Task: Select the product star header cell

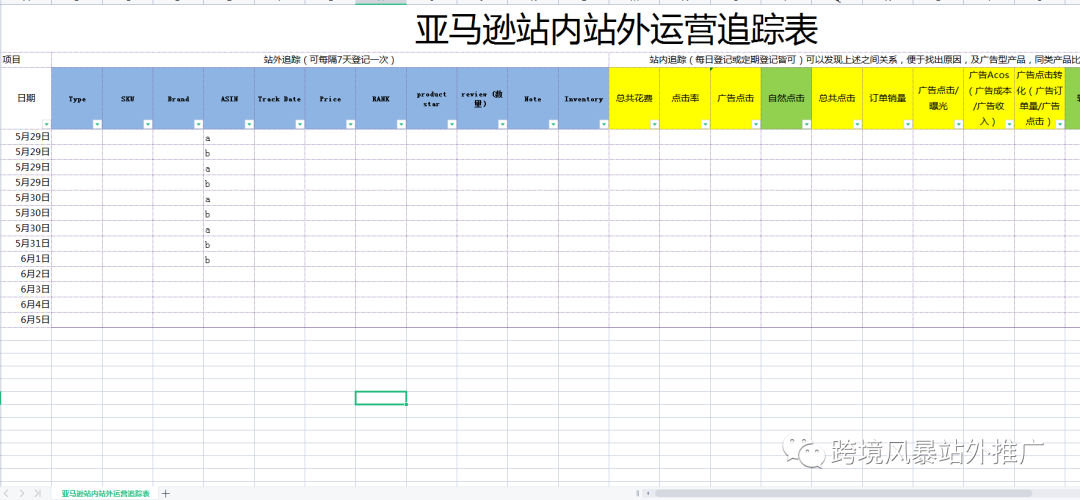Action: point(432,98)
